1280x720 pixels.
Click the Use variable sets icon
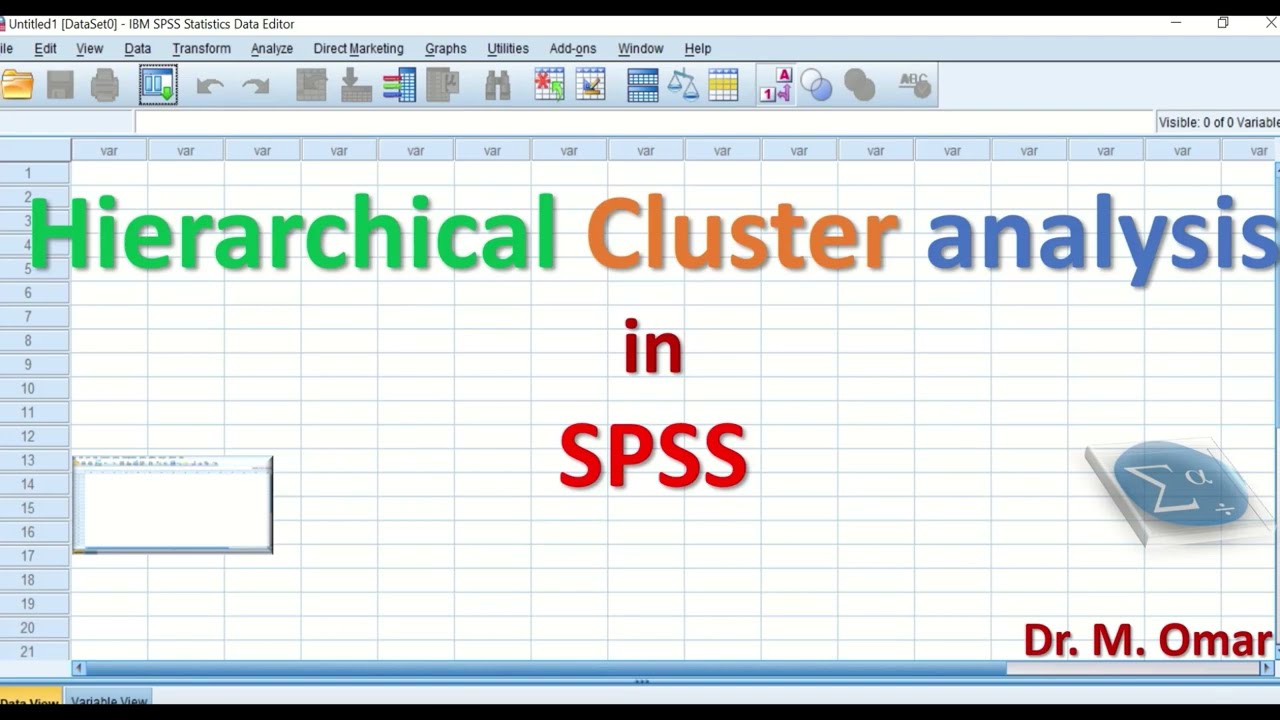tap(817, 86)
